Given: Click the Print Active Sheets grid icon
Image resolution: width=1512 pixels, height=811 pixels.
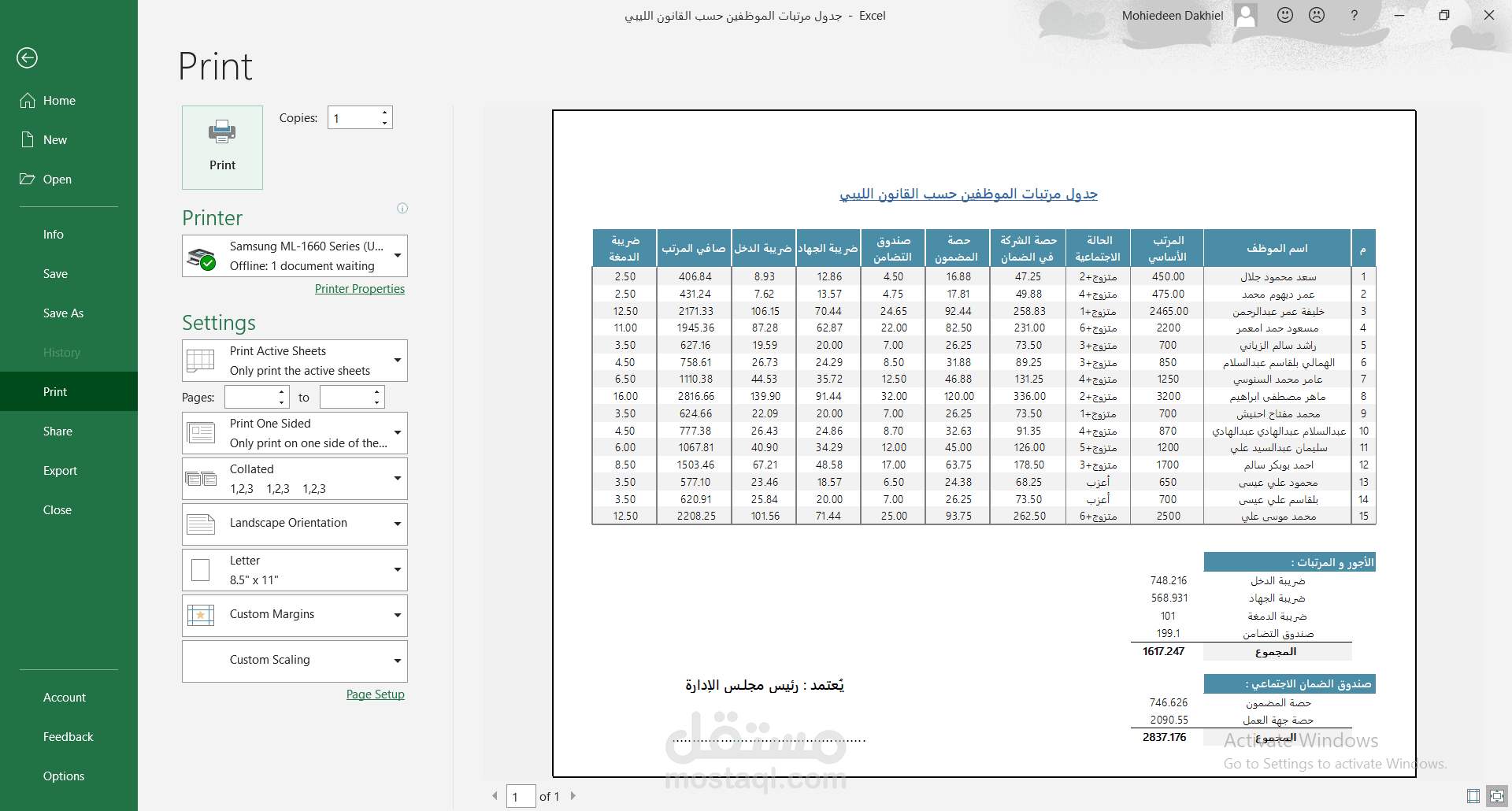Looking at the screenshot, I should (x=200, y=361).
